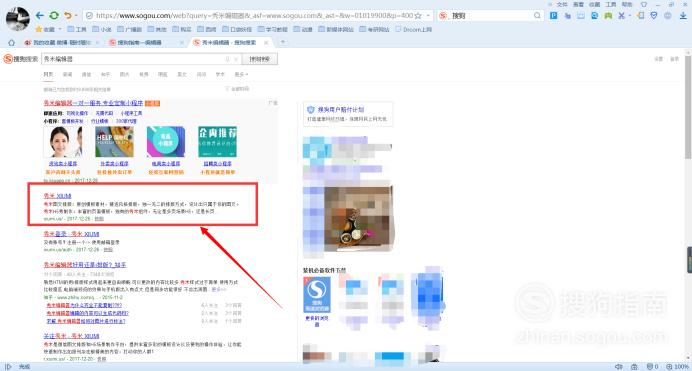The height and width of the screenshot is (371, 692).
Task: Click the scissors screenshot toolbar icon
Action: tap(622, 15)
